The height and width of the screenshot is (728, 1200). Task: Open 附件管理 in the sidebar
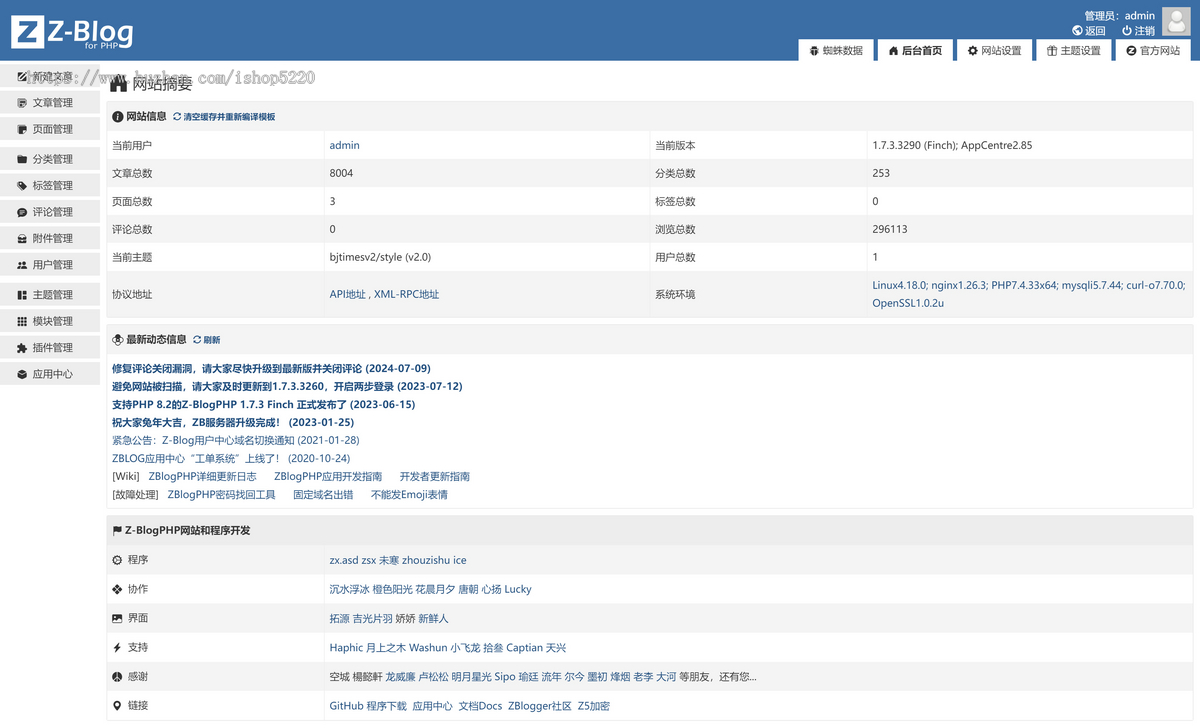click(50, 238)
